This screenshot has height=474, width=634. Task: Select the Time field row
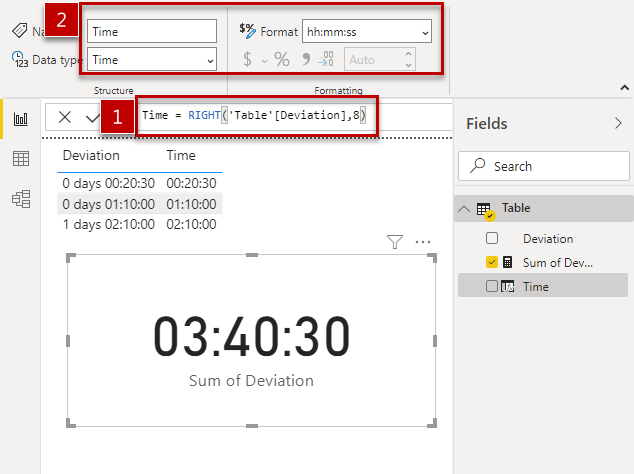(x=543, y=286)
